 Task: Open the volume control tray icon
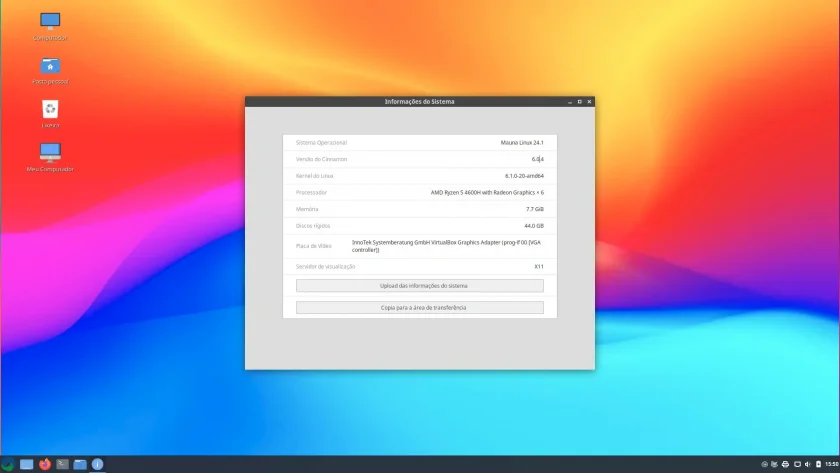click(x=807, y=464)
